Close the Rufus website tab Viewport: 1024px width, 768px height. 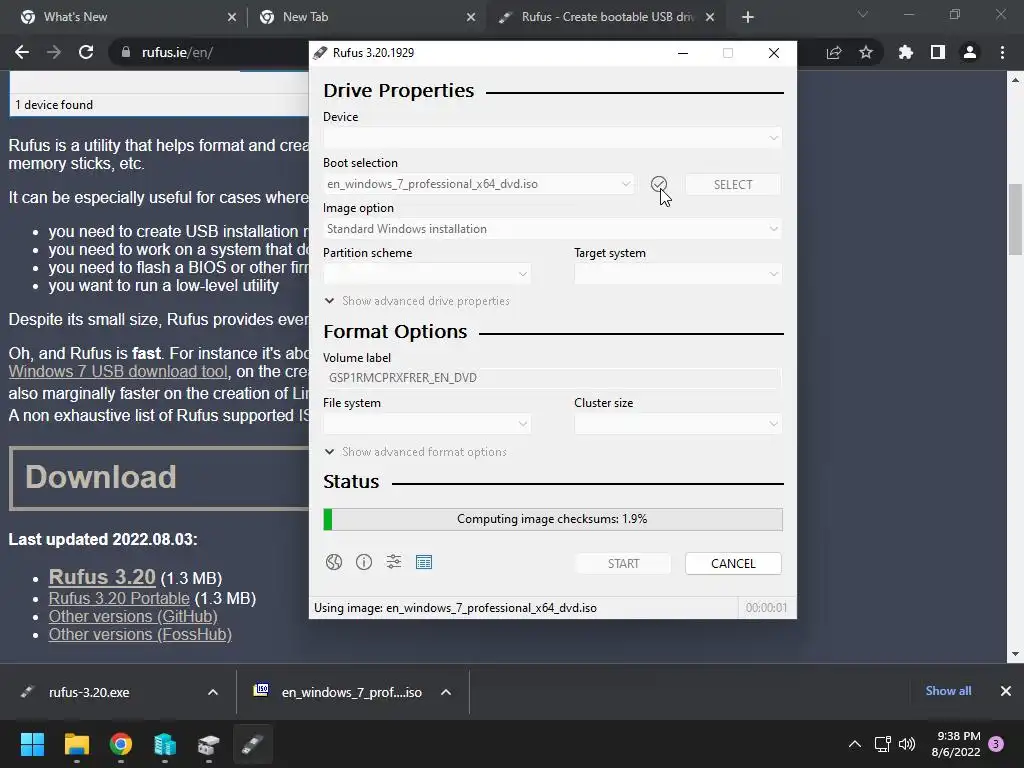[710, 17]
